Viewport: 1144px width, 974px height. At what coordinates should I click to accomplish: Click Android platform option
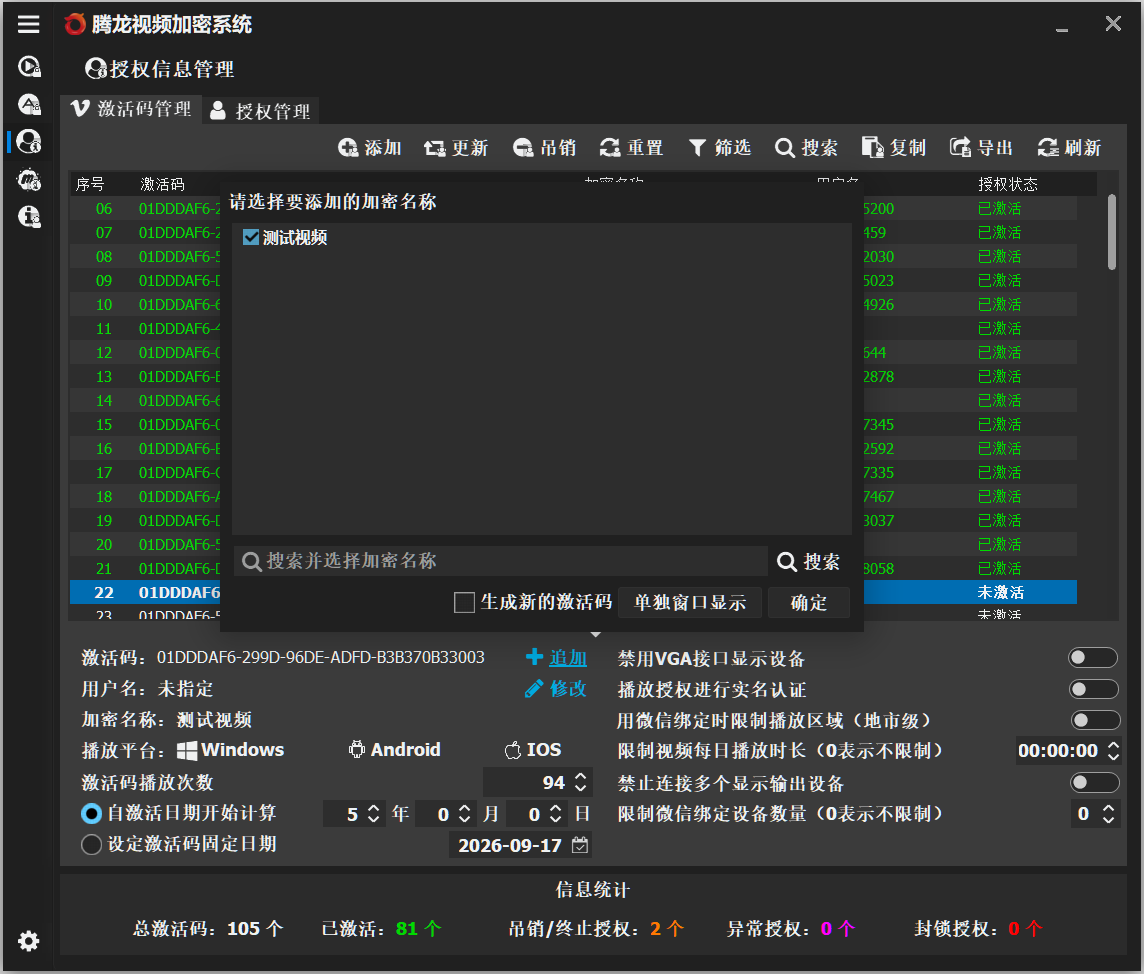pyautogui.click(x=395, y=750)
